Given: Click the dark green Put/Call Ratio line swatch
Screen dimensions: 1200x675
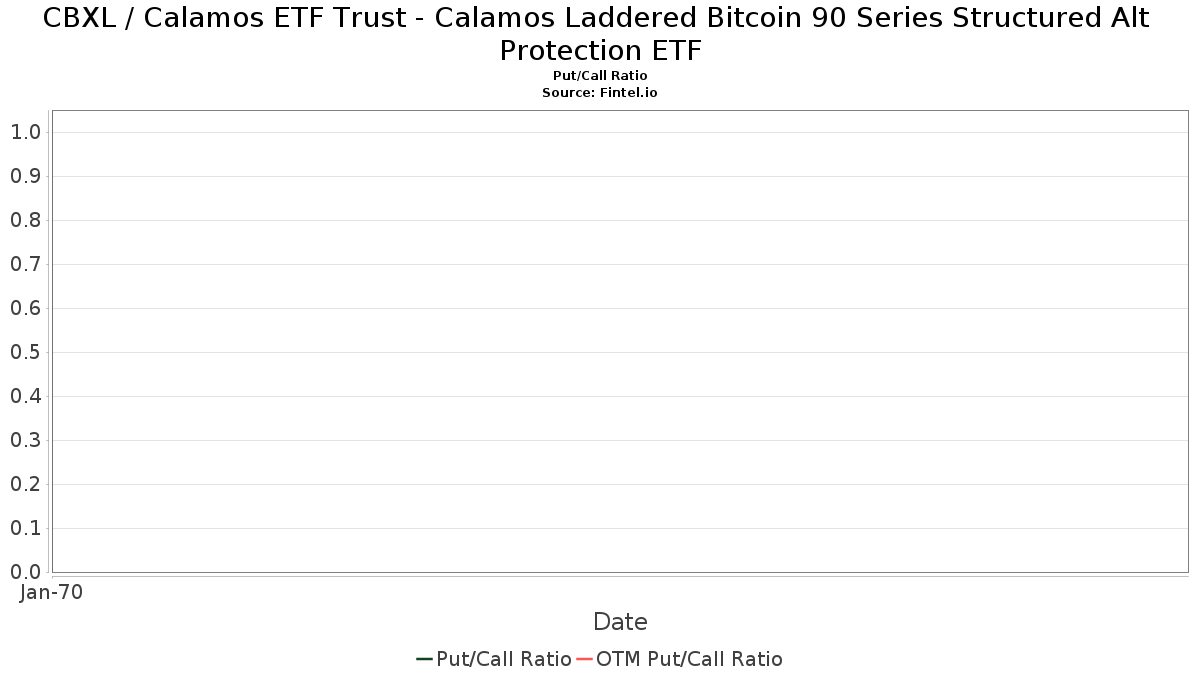Looking at the screenshot, I should click(424, 659).
